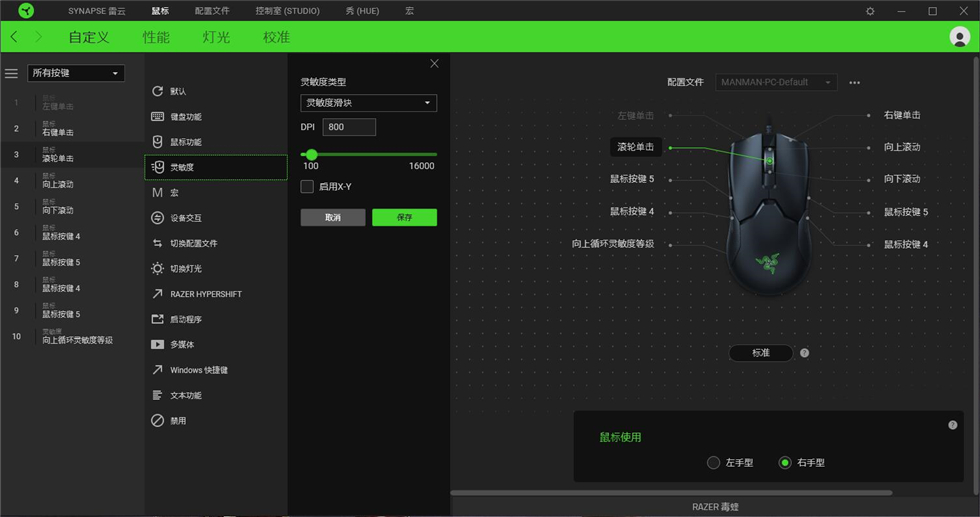
Task: Open the profile more options ellipsis
Action: point(854,83)
